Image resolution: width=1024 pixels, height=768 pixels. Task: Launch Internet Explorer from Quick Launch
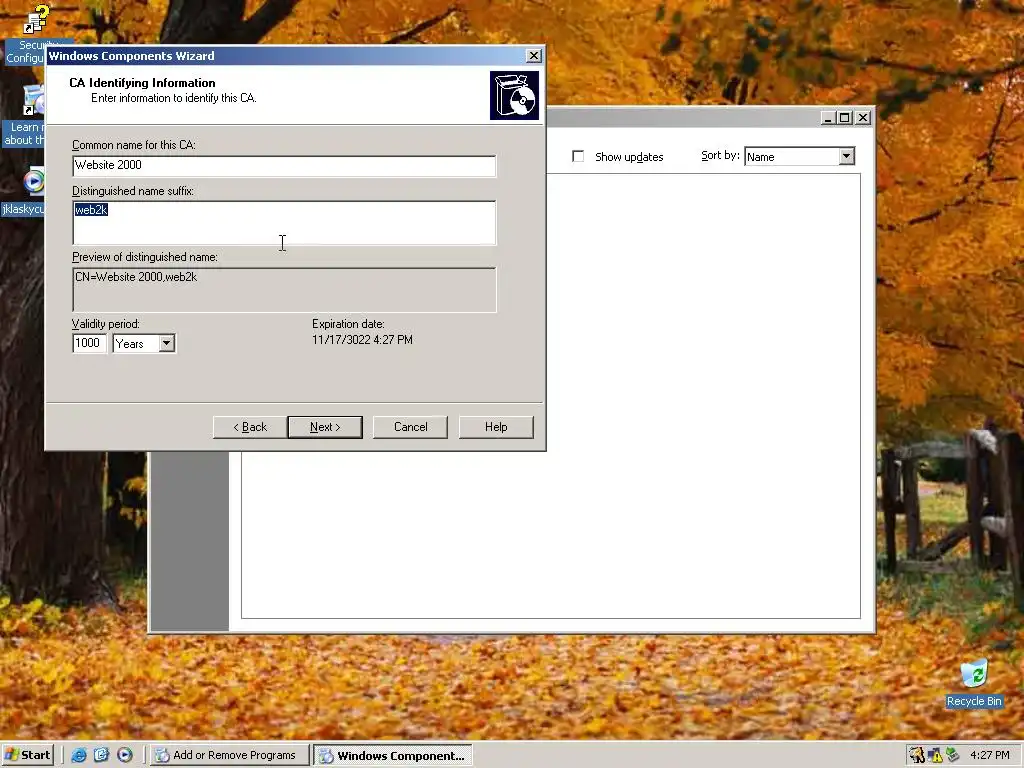[79, 755]
